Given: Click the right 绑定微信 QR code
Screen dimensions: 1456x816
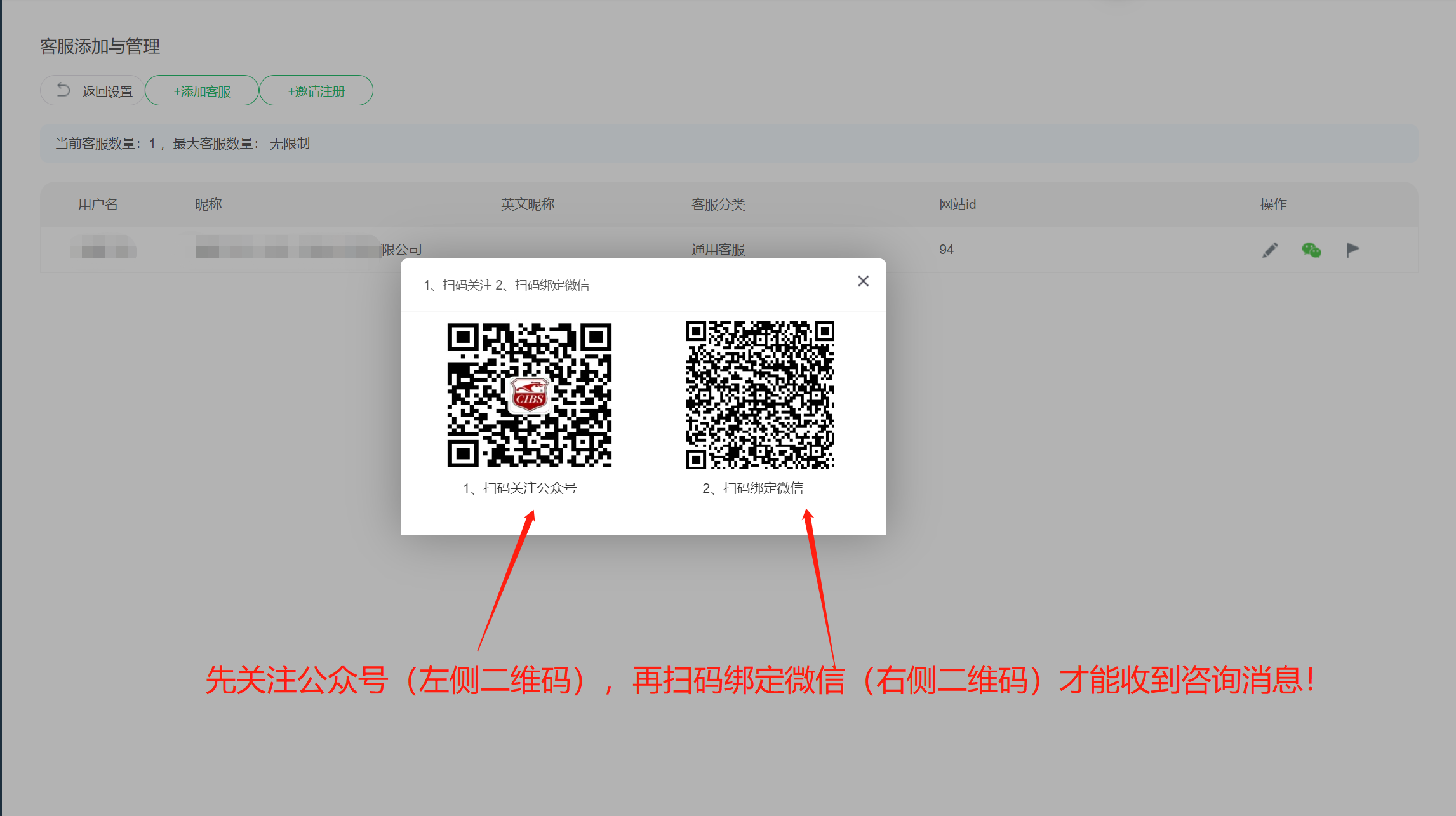Looking at the screenshot, I should 760,395.
